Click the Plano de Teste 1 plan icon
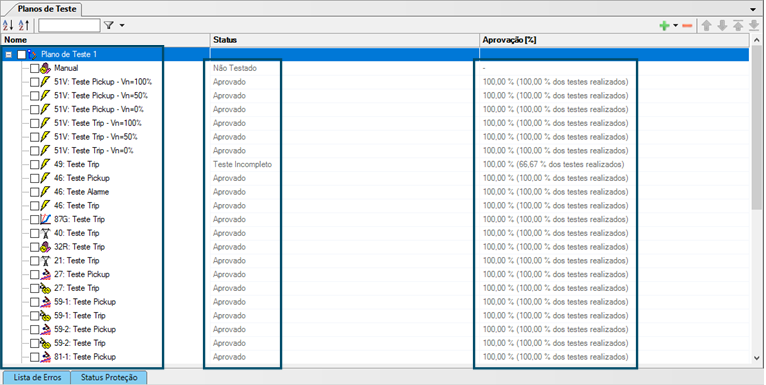 point(32,54)
